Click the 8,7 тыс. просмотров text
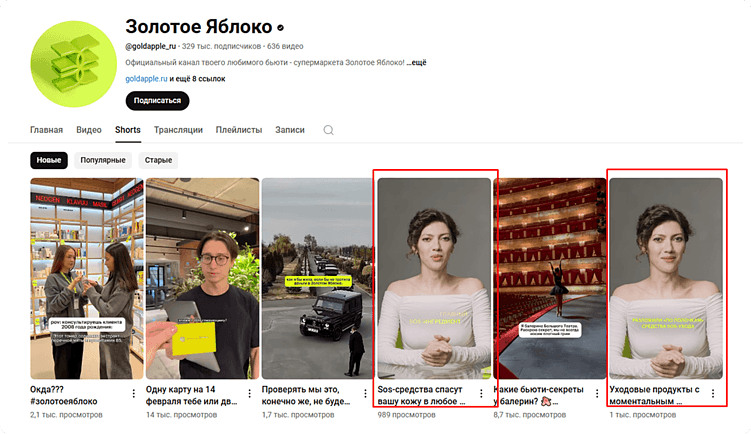 coord(530,415)
